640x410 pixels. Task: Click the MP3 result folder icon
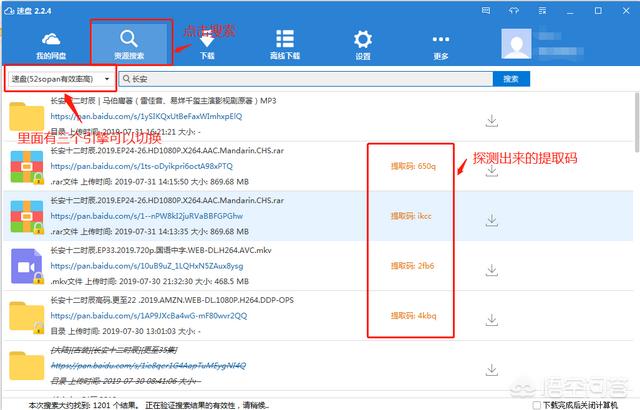click(x=27, y=117)
